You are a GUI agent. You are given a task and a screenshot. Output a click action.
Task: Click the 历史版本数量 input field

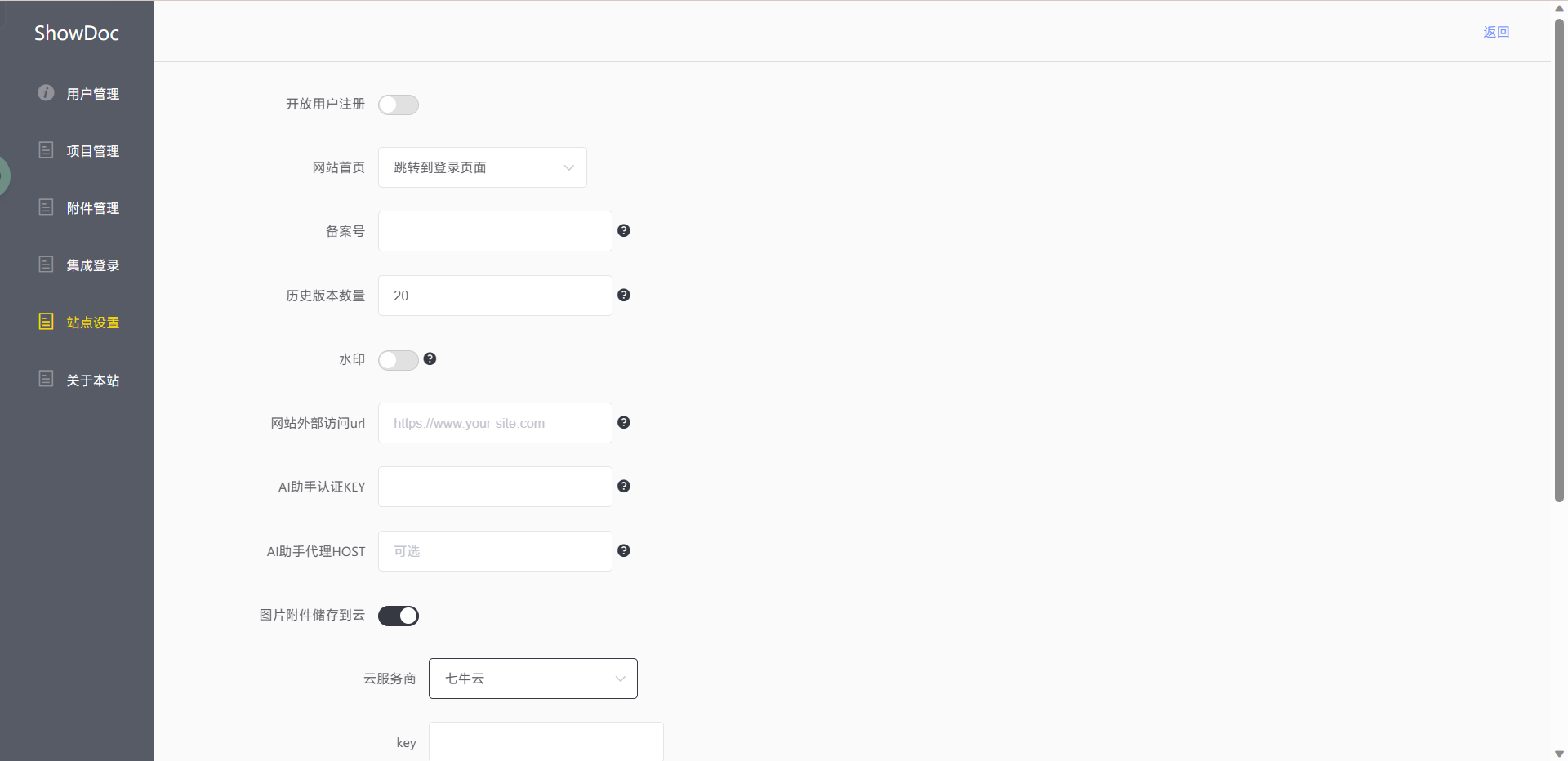point(495,296)
